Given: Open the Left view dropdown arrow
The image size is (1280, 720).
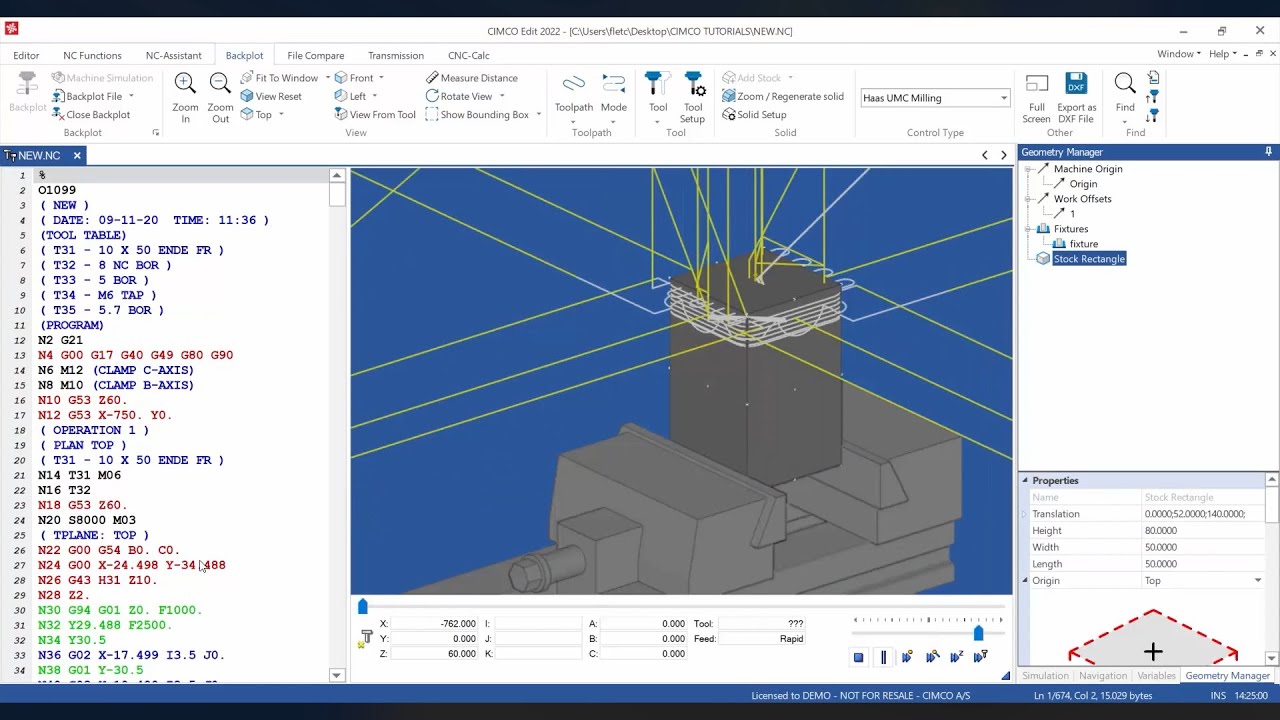Looking at the screenshot, I should pos(374,96).
